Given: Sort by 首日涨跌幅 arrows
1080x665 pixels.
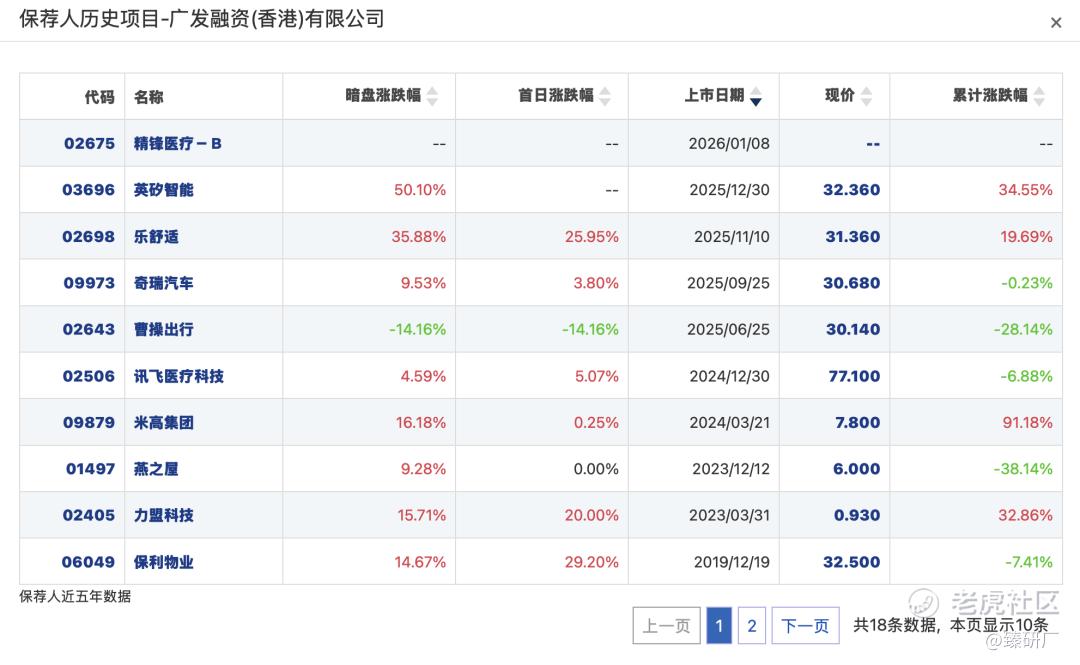Looking at the screenshot, I should tap(605, 96).
